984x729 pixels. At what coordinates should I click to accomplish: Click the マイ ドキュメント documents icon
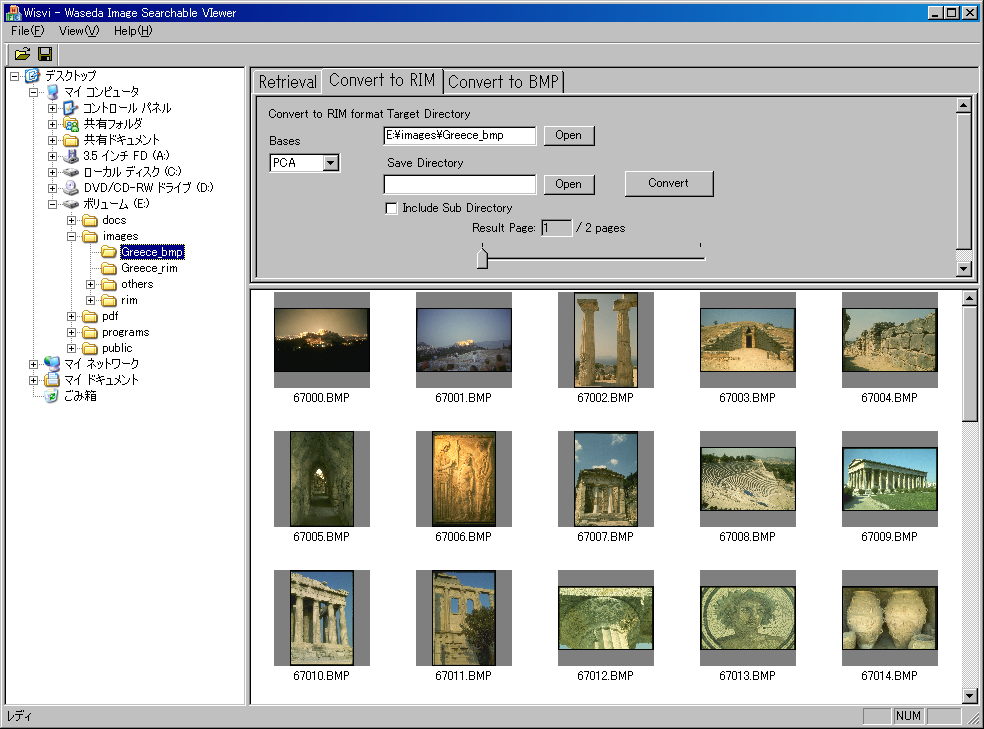pos(52,380)
